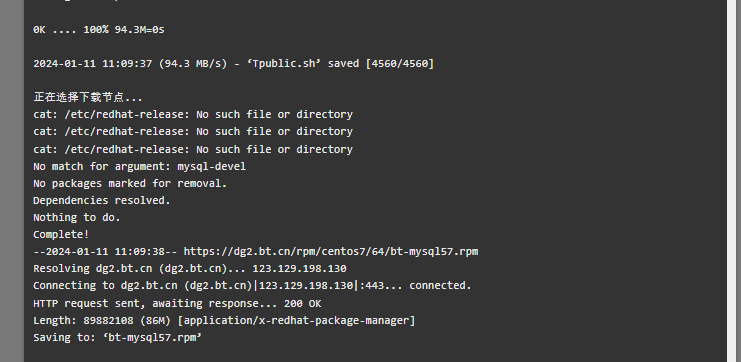Click the 'Resolving dg2.bt.cn' line
This screenshot has width=741, height=362.
(x=190, y=268)
